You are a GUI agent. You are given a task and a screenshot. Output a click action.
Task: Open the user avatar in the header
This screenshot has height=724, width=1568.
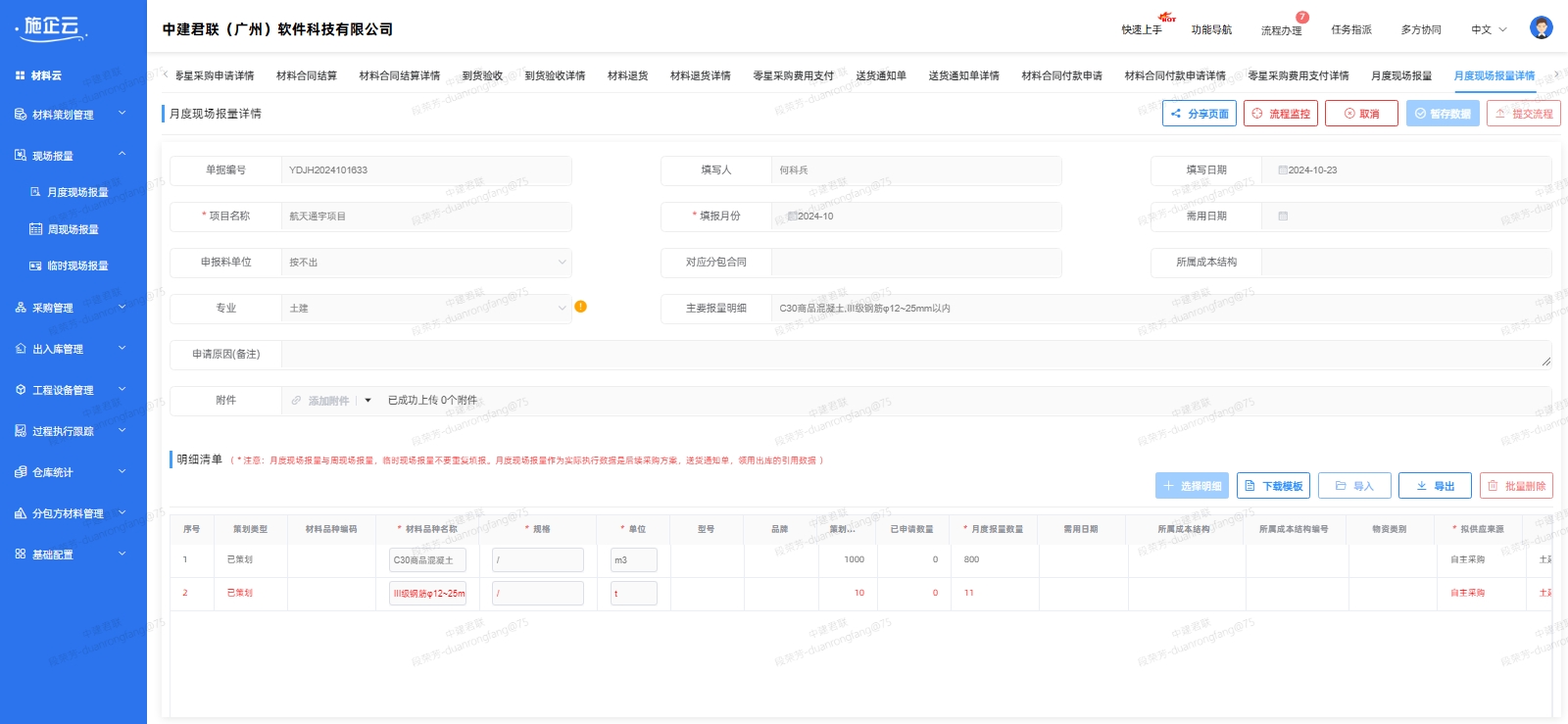(x=1542, y=28)
